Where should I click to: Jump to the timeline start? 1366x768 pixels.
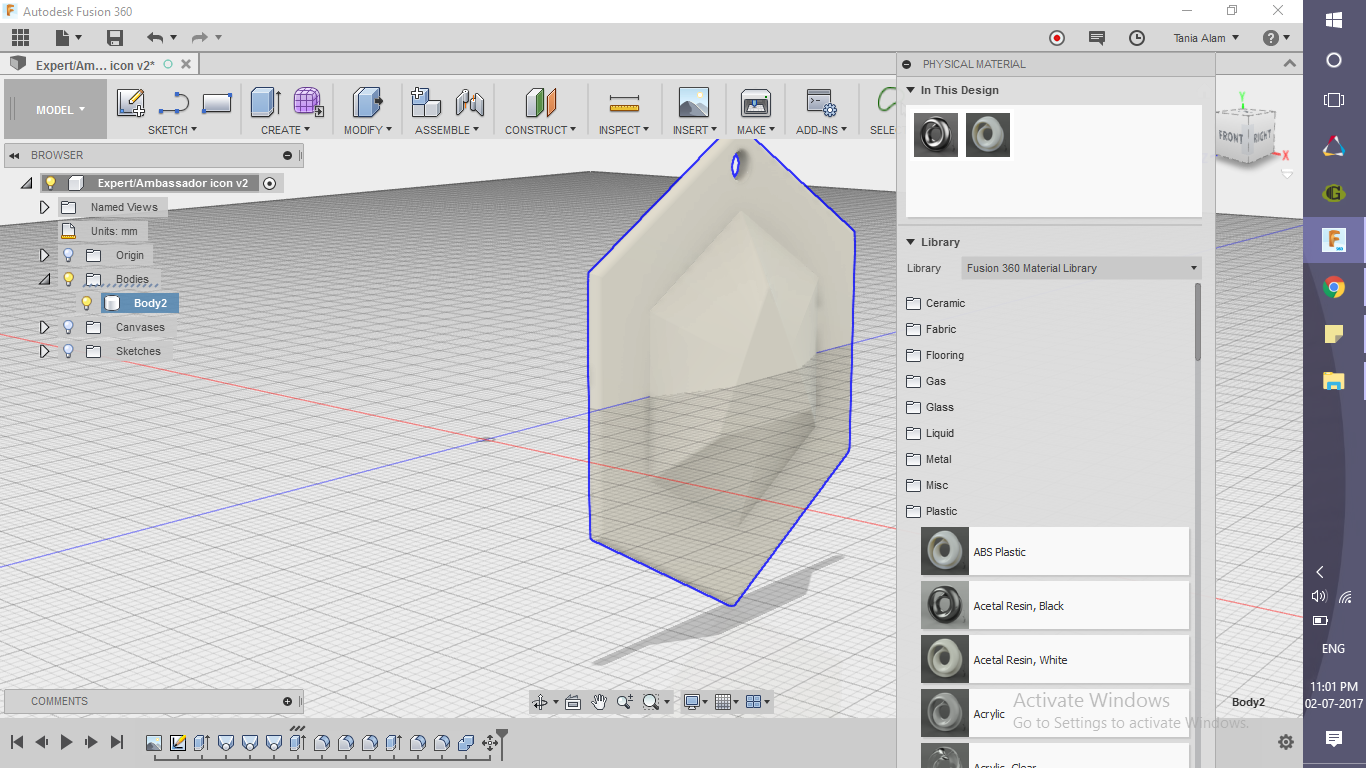click(17, 742)
